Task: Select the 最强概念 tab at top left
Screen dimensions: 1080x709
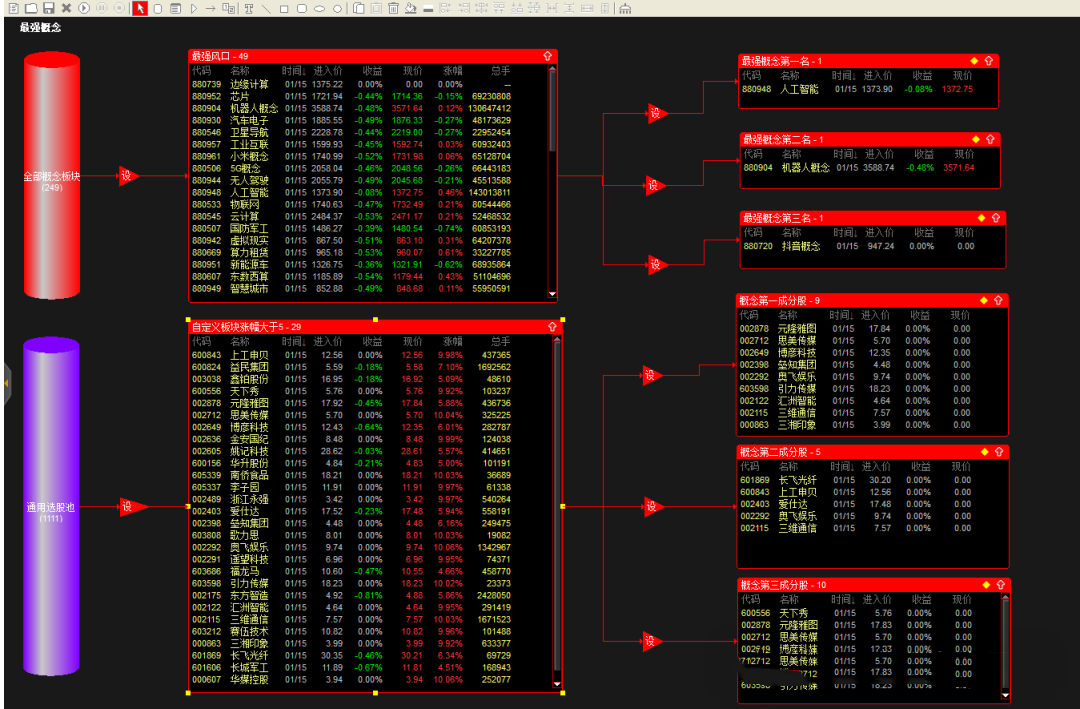Action: [41, 27]
